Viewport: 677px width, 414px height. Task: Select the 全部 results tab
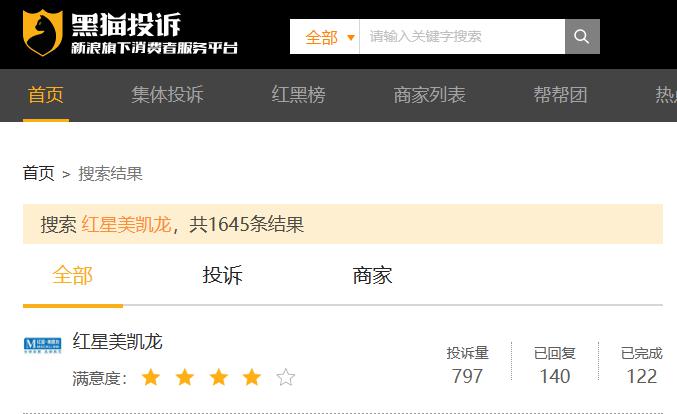73,275
